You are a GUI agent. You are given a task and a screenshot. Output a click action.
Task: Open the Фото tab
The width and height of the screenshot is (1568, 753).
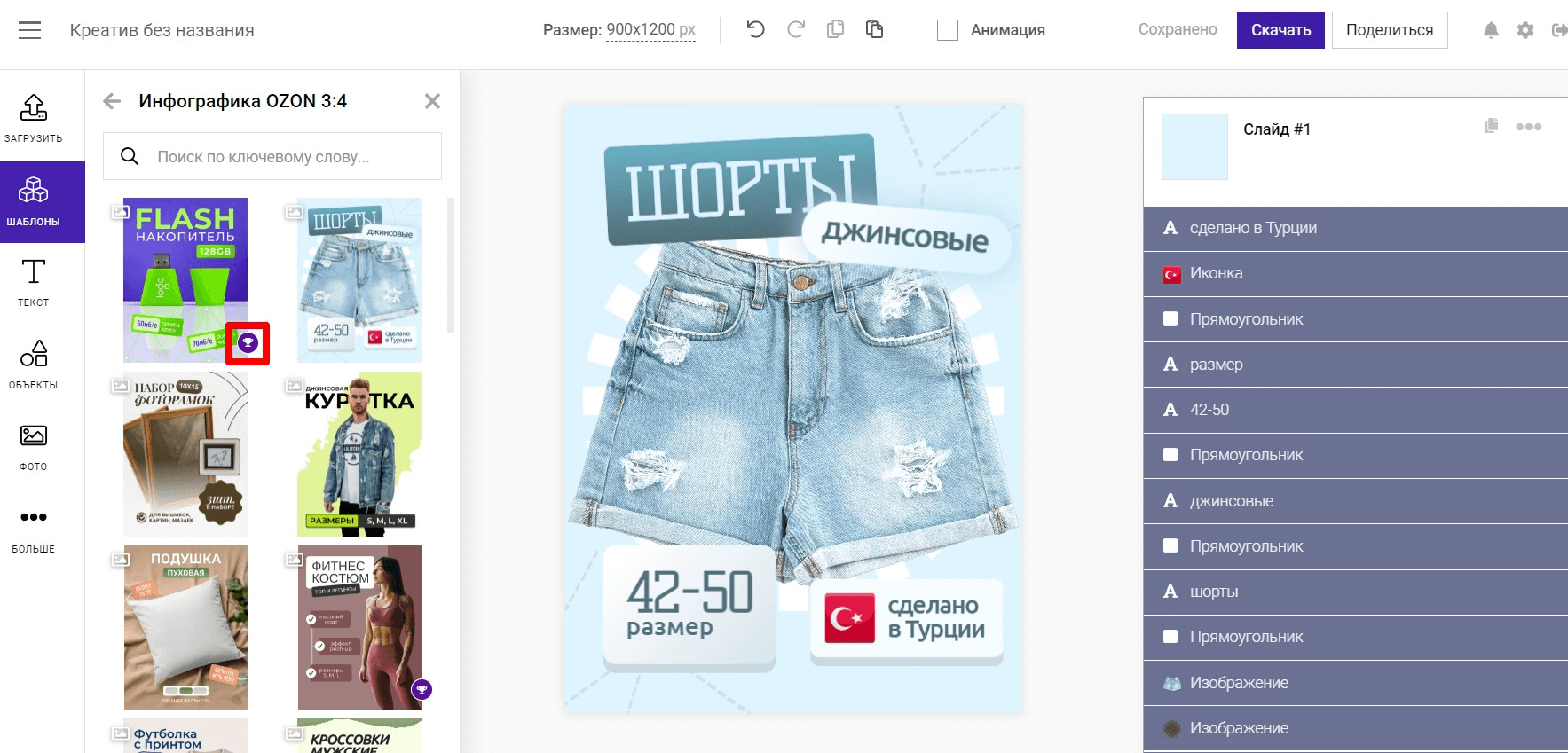(x=34, y=447)
